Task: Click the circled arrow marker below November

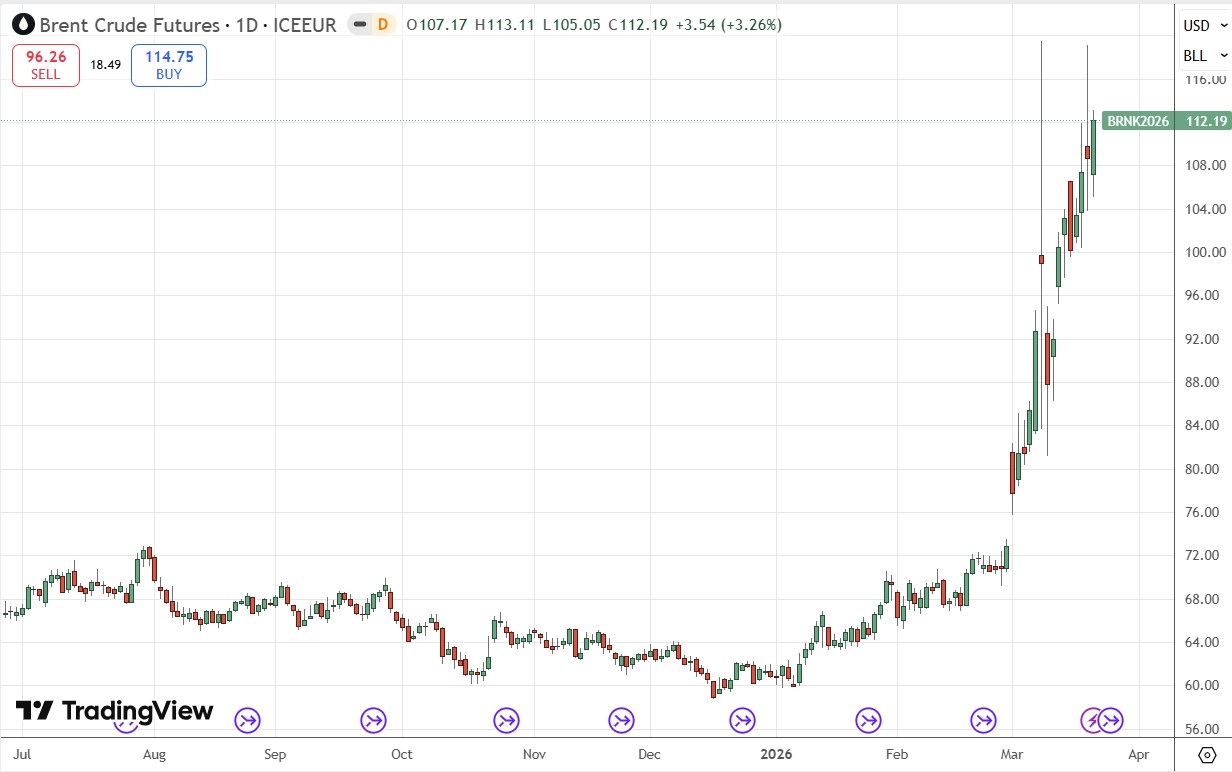Action: tap(506, 719)
